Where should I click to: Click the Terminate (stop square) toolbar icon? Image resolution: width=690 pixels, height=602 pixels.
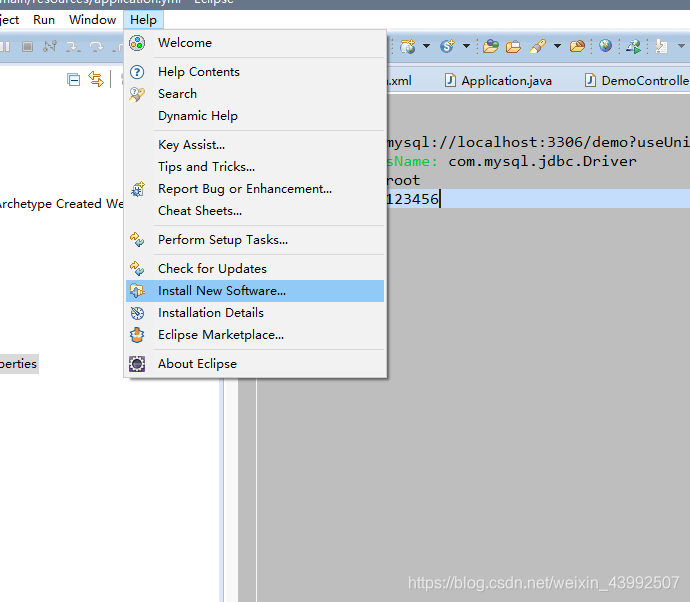(27, 46)
